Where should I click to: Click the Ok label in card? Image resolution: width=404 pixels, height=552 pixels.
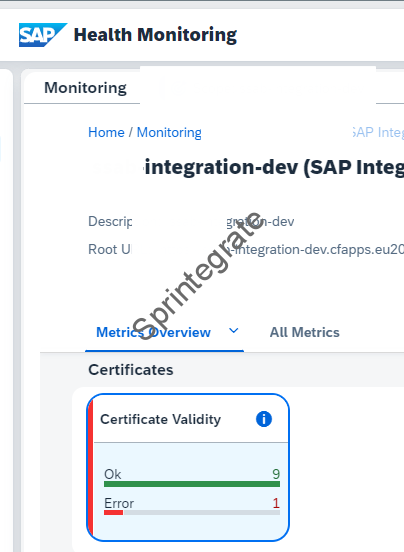point(113,474)
